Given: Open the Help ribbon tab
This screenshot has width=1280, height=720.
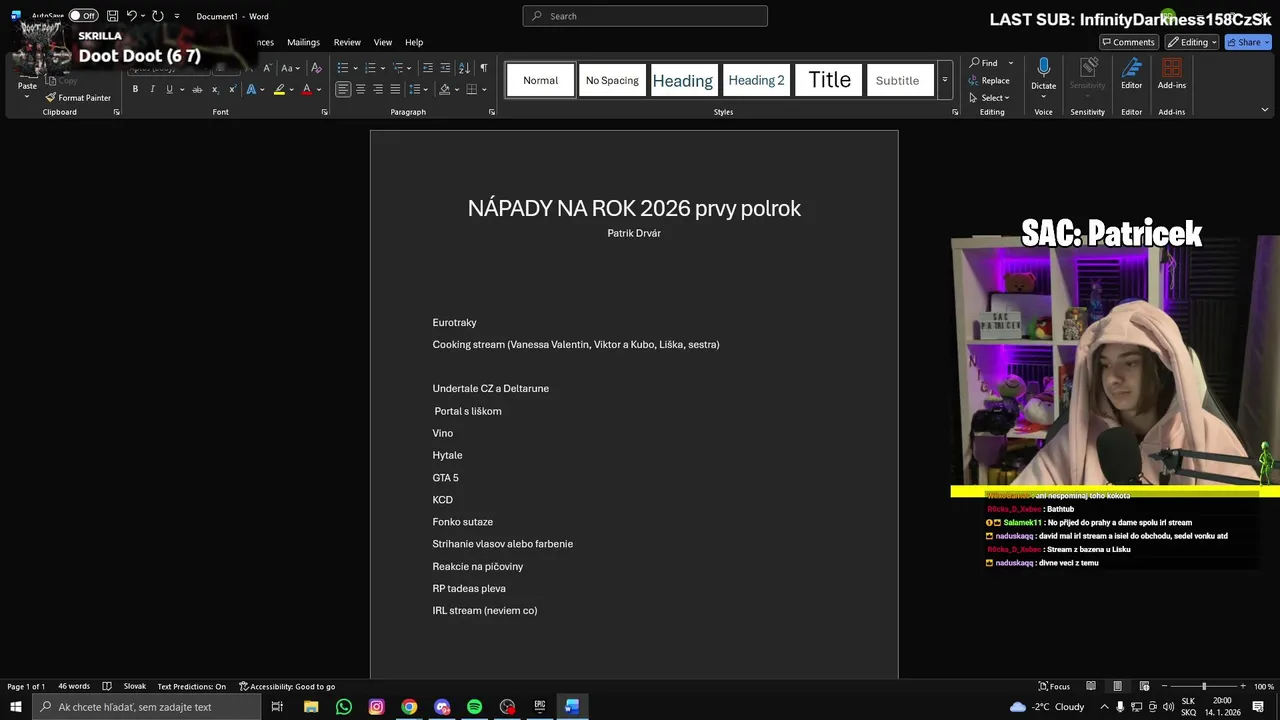Looking at the screenshot, I should point(414,42).
